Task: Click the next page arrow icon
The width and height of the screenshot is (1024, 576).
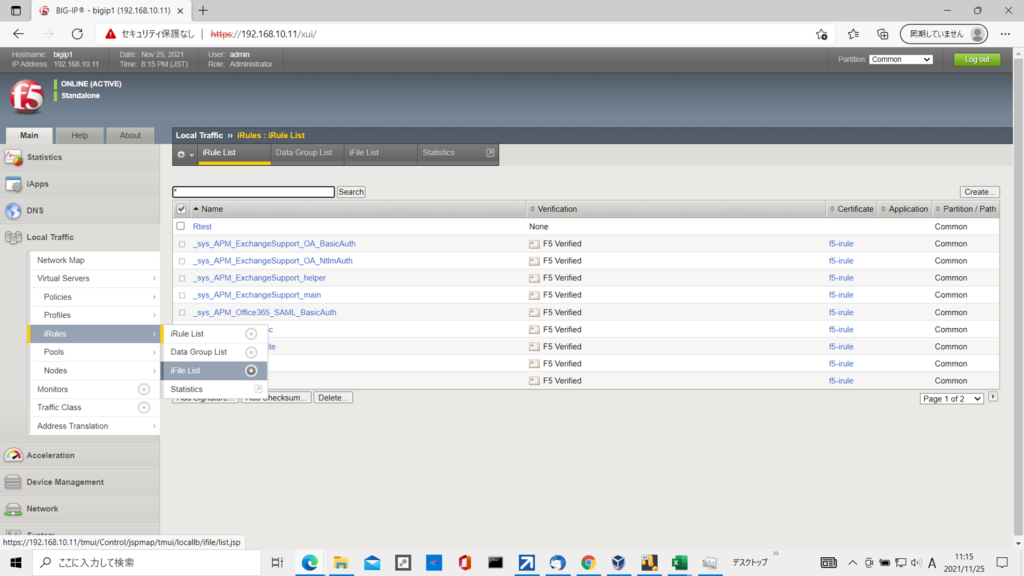Action: click(993, 397)
